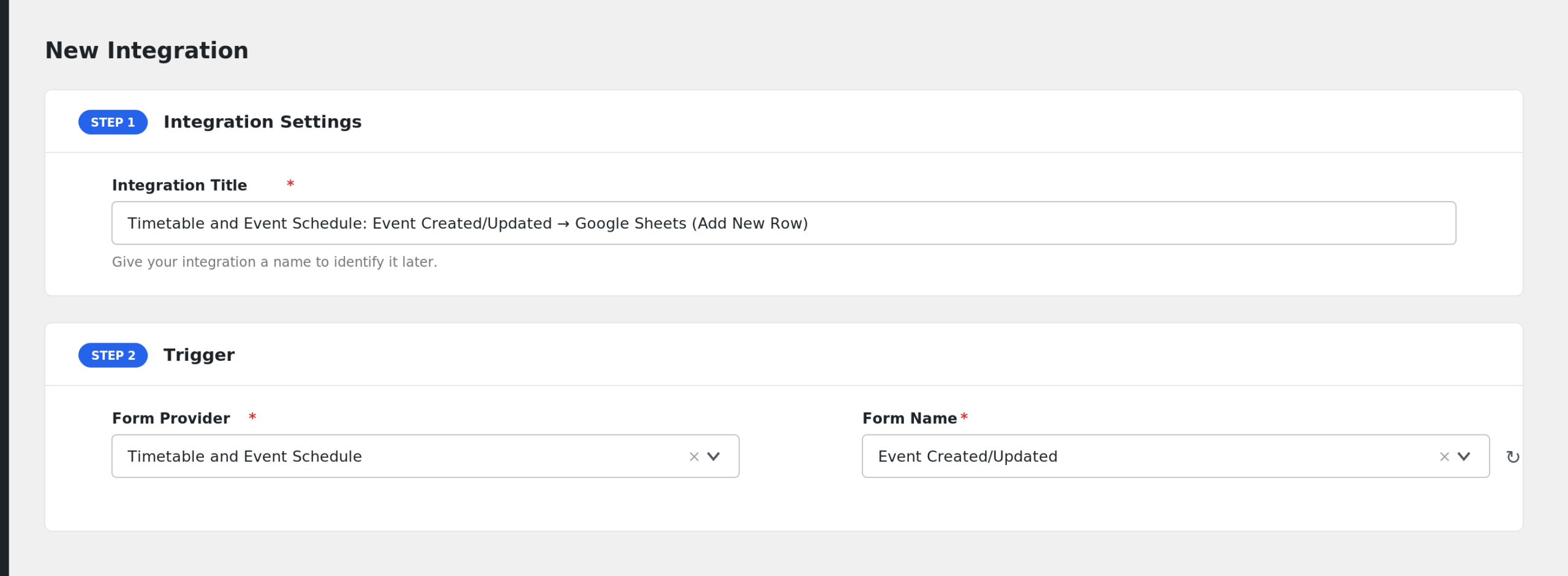
Task: Click the Form Name label
Action: (910, 419)
